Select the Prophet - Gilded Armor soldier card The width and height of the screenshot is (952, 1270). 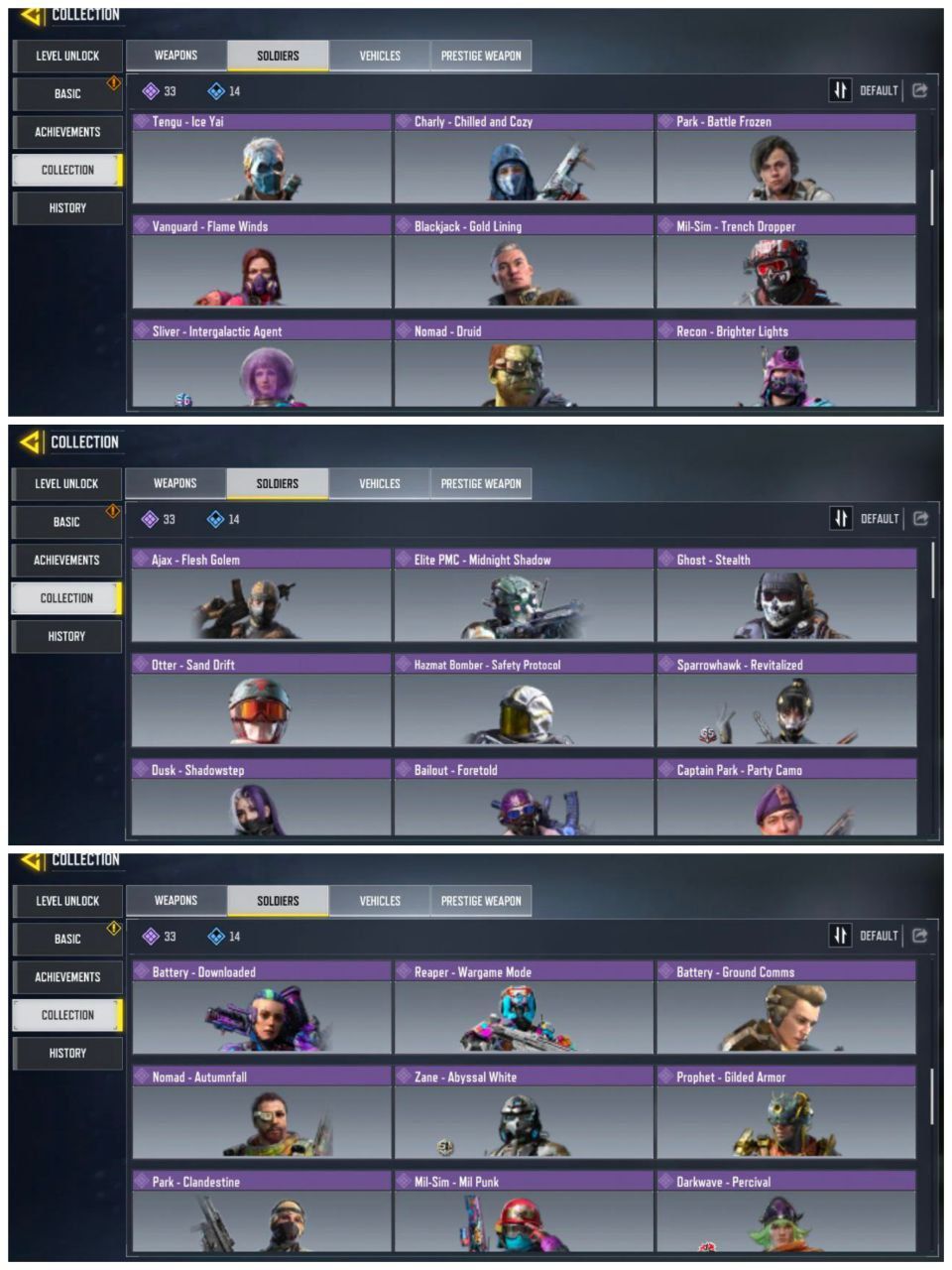[x=786, y=1112]
